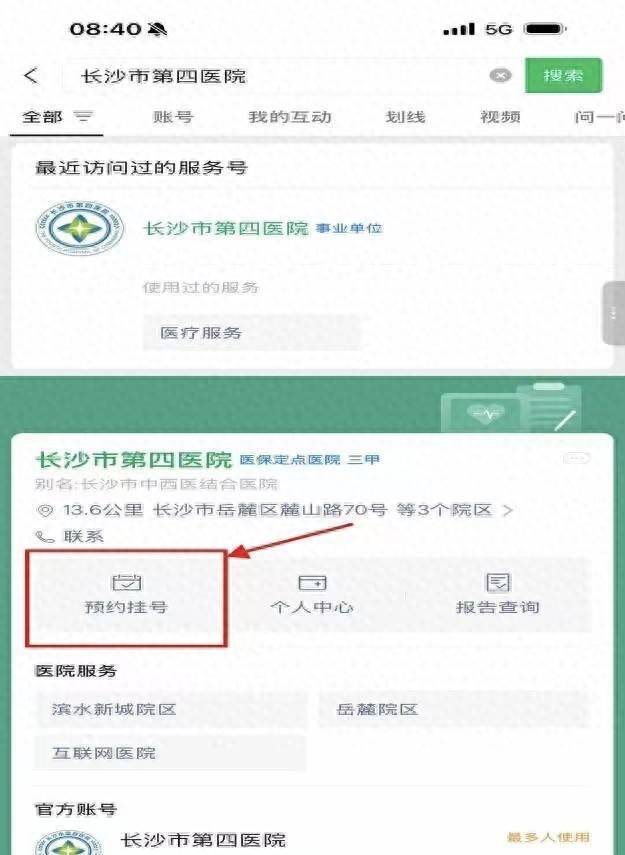Tap the phone 联系 icon
Image resolution: width=625 pixels, height=855 pixels.
[45, 537]
